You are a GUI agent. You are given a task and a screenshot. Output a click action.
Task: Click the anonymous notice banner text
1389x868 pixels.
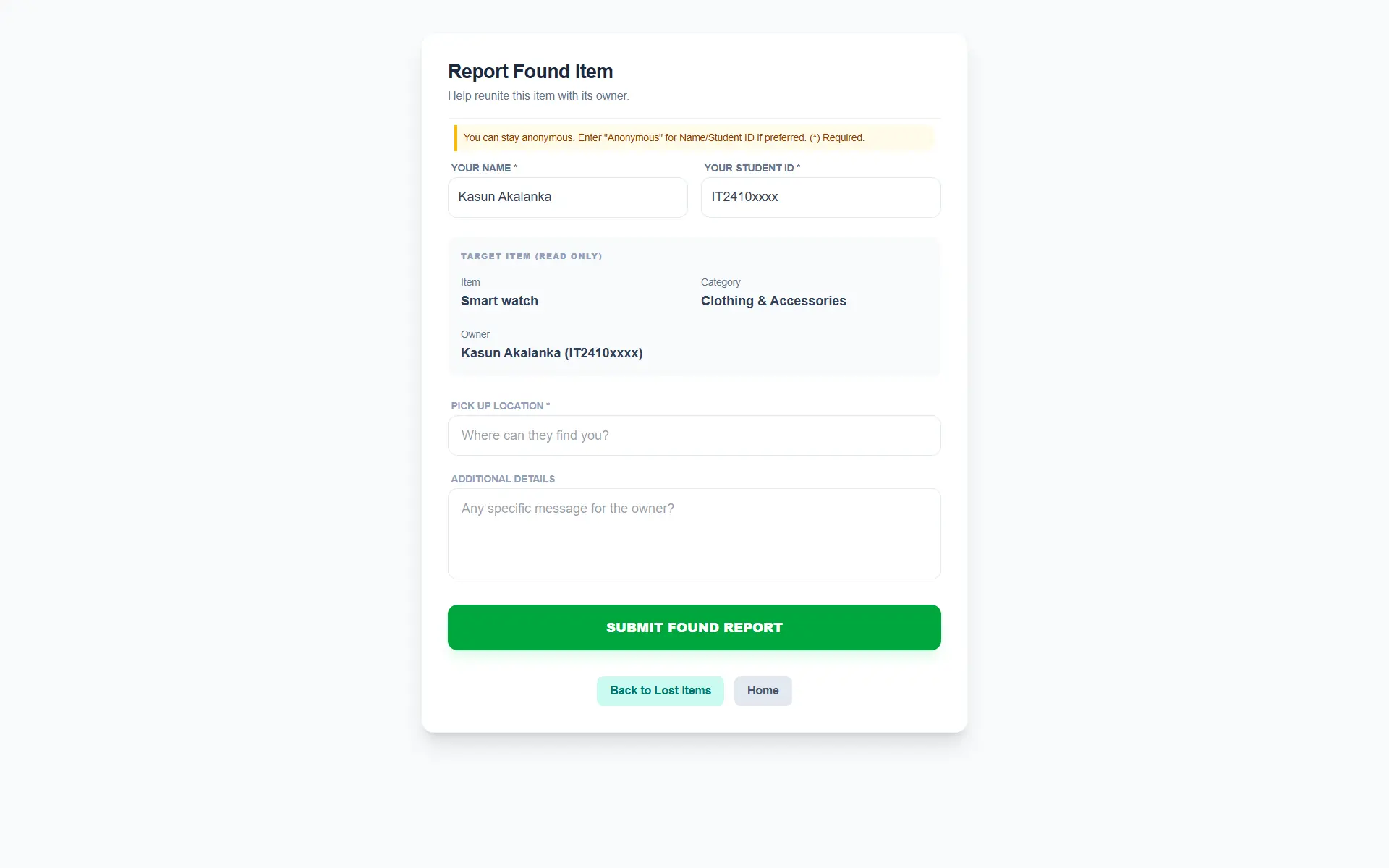point(663,137)
